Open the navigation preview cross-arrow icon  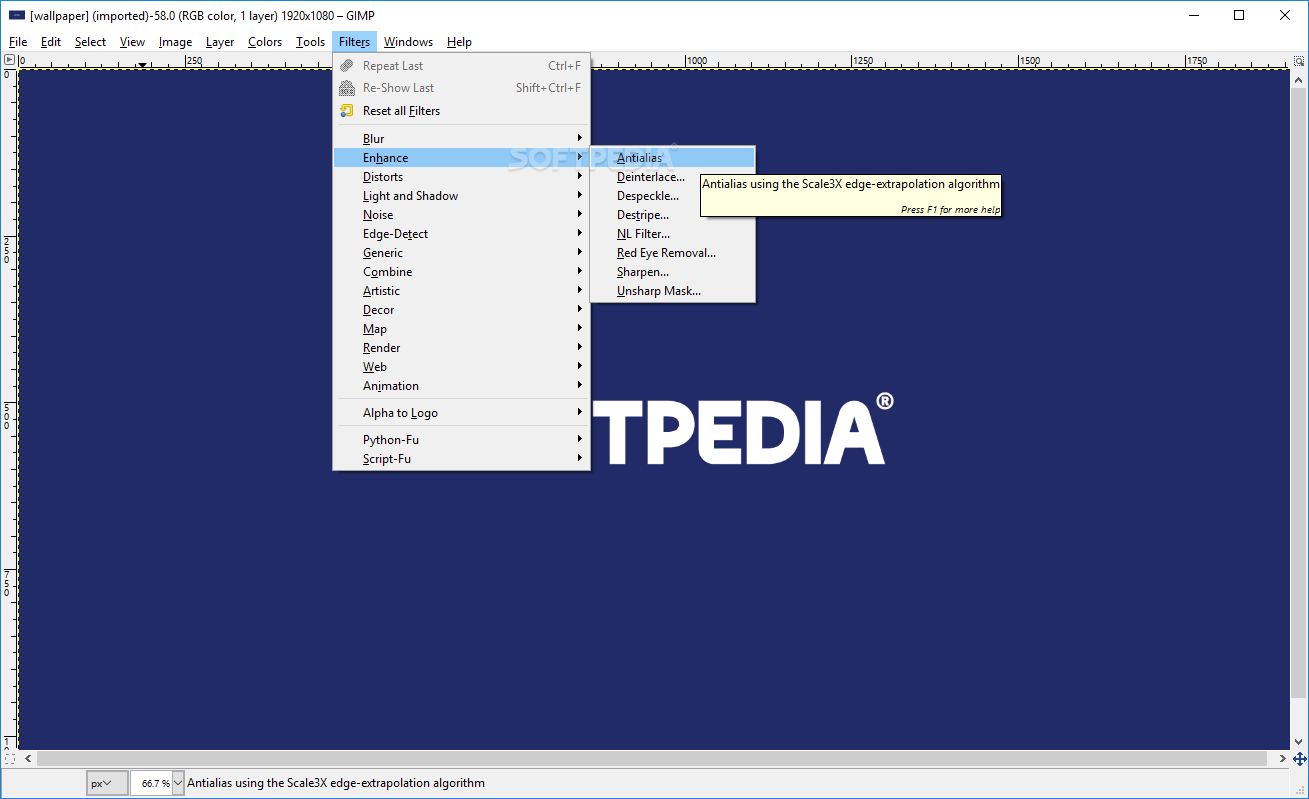click(1299, 758)
